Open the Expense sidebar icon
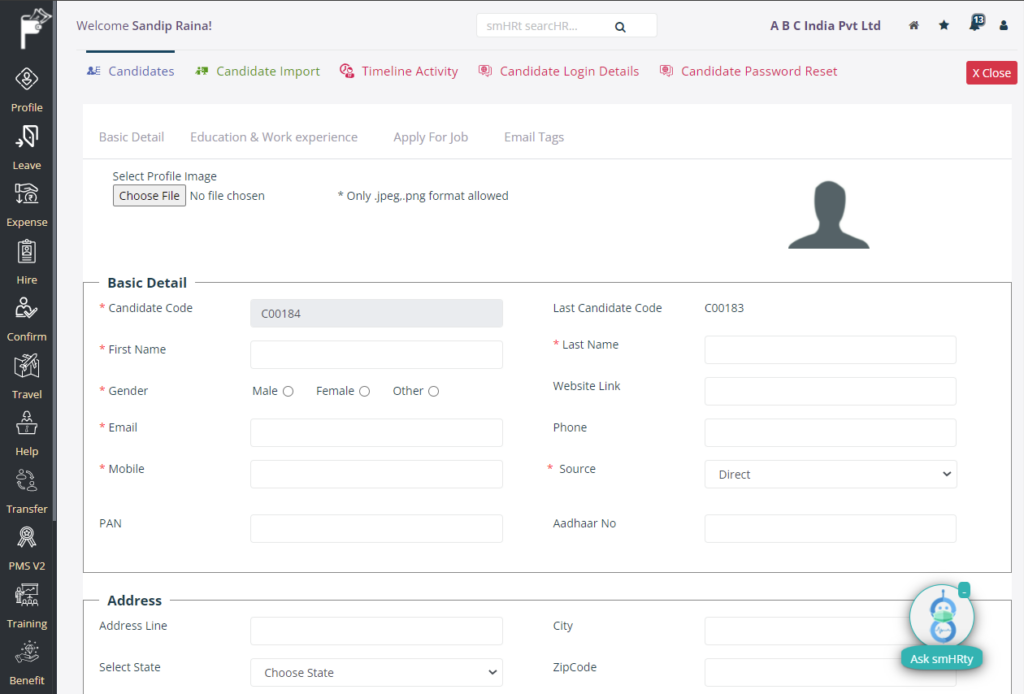The image size is (1024, 694). pos(27,195)
